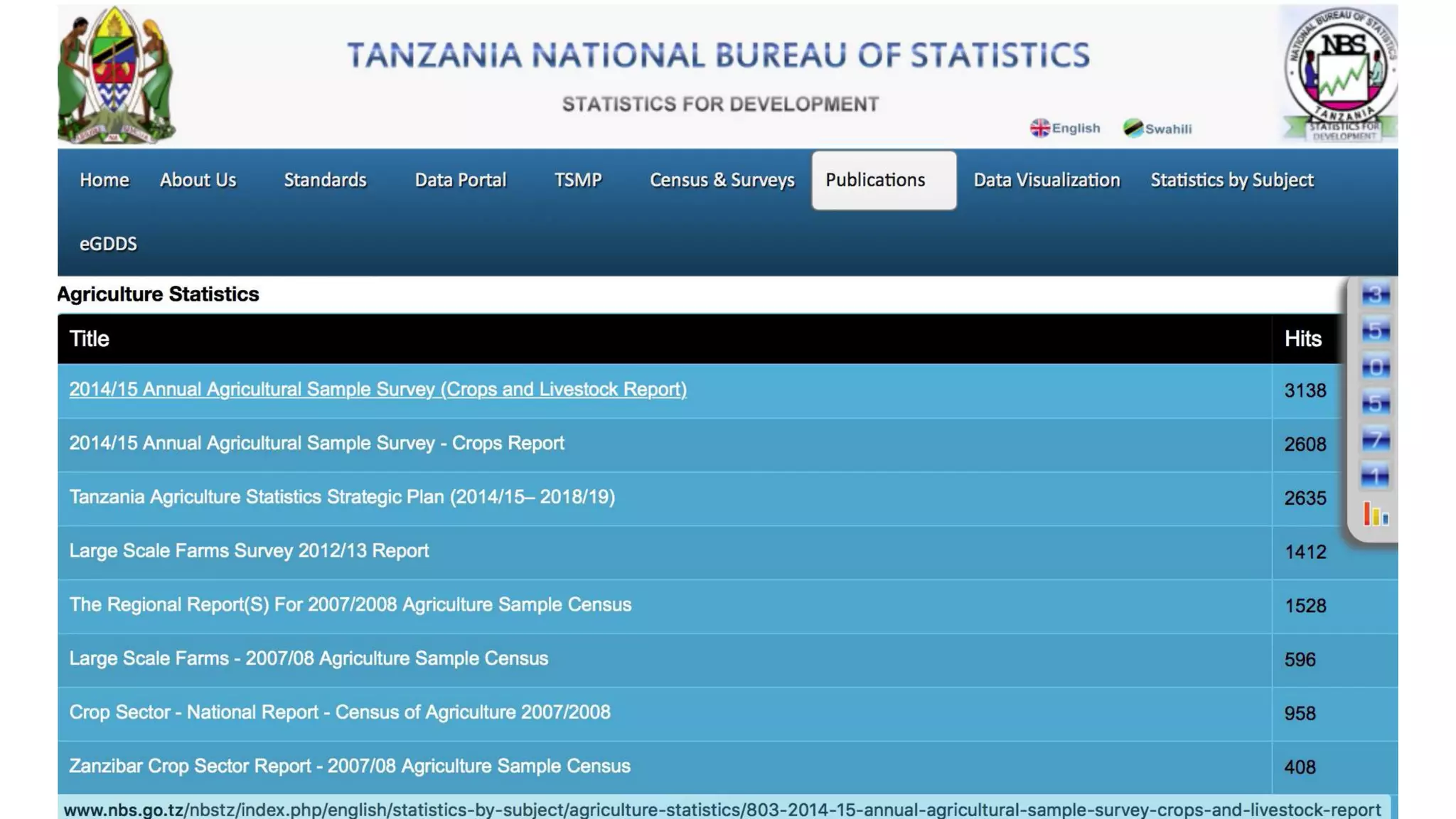Click the counter digit 0 tile

(1376, 367)
